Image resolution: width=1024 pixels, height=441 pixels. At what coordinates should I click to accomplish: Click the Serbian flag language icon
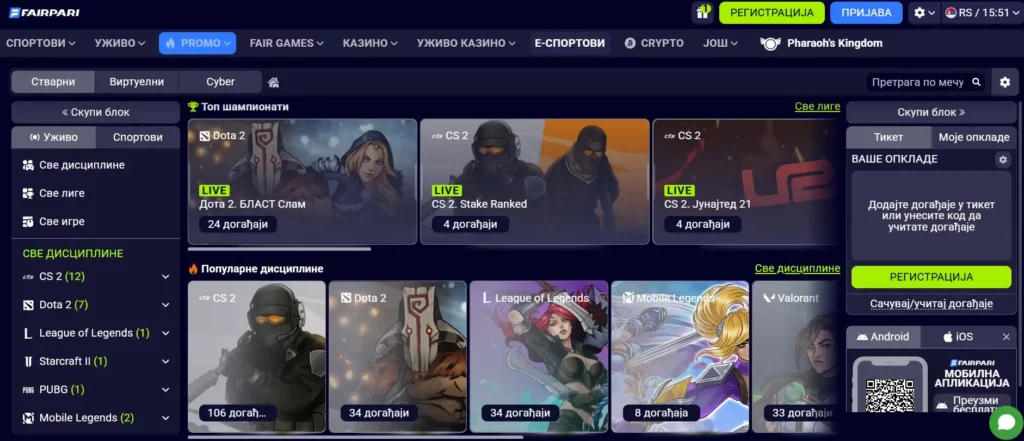coord(952,12)
